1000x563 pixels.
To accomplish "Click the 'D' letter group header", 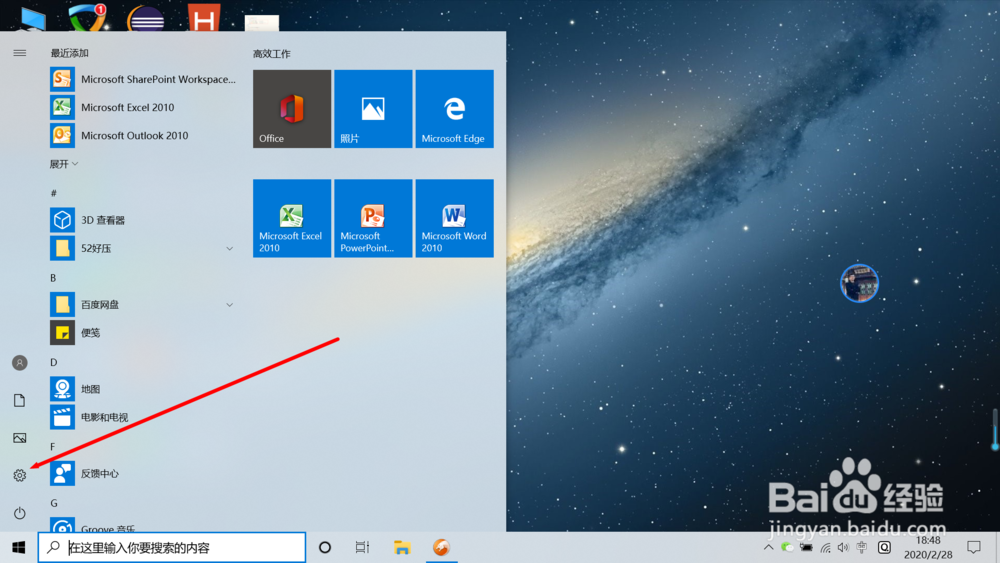I will click(x=54, y=362).
